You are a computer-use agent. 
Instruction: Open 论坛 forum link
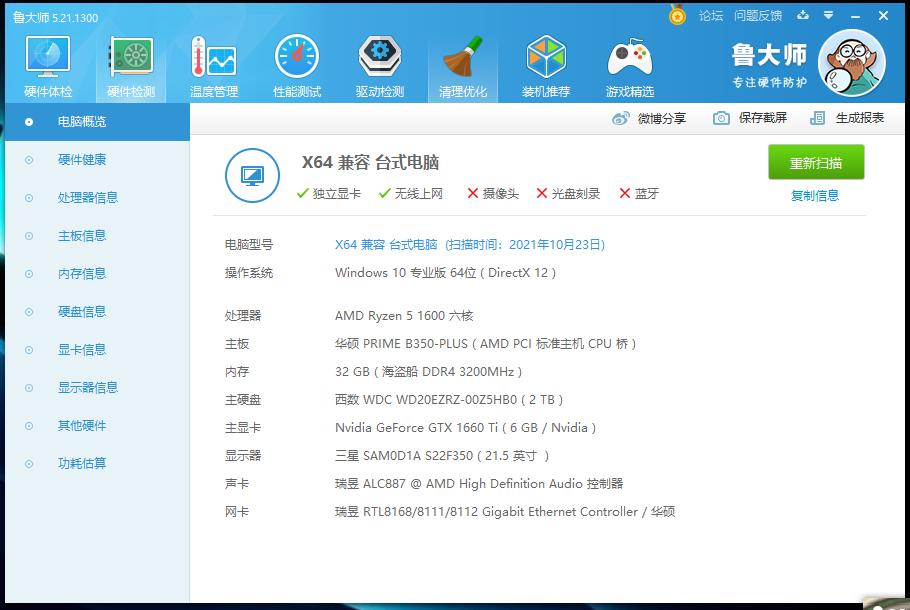pos(711,16)
